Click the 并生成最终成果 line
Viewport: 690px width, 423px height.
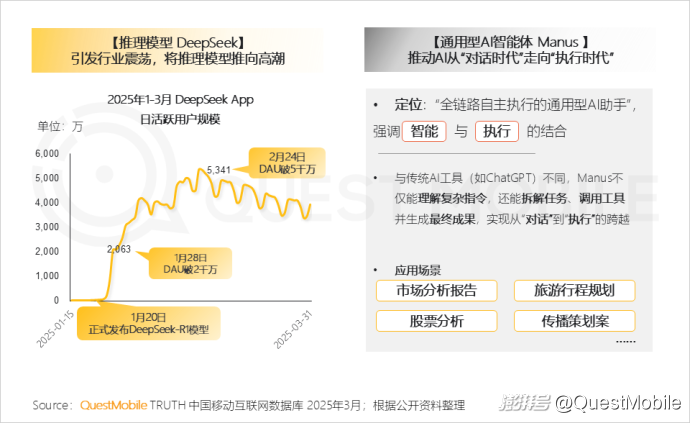click(512, 219)
